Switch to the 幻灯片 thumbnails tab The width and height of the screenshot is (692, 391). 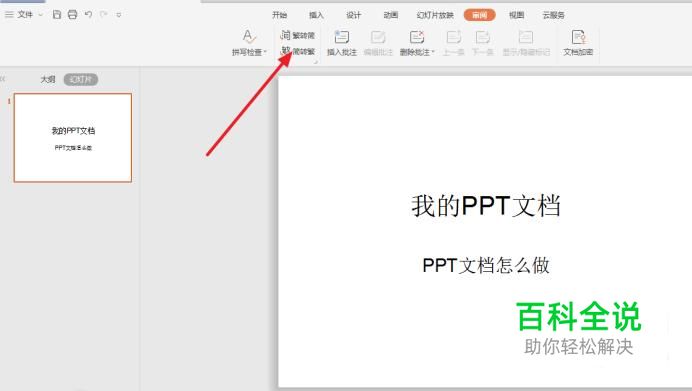coord(81,79)
